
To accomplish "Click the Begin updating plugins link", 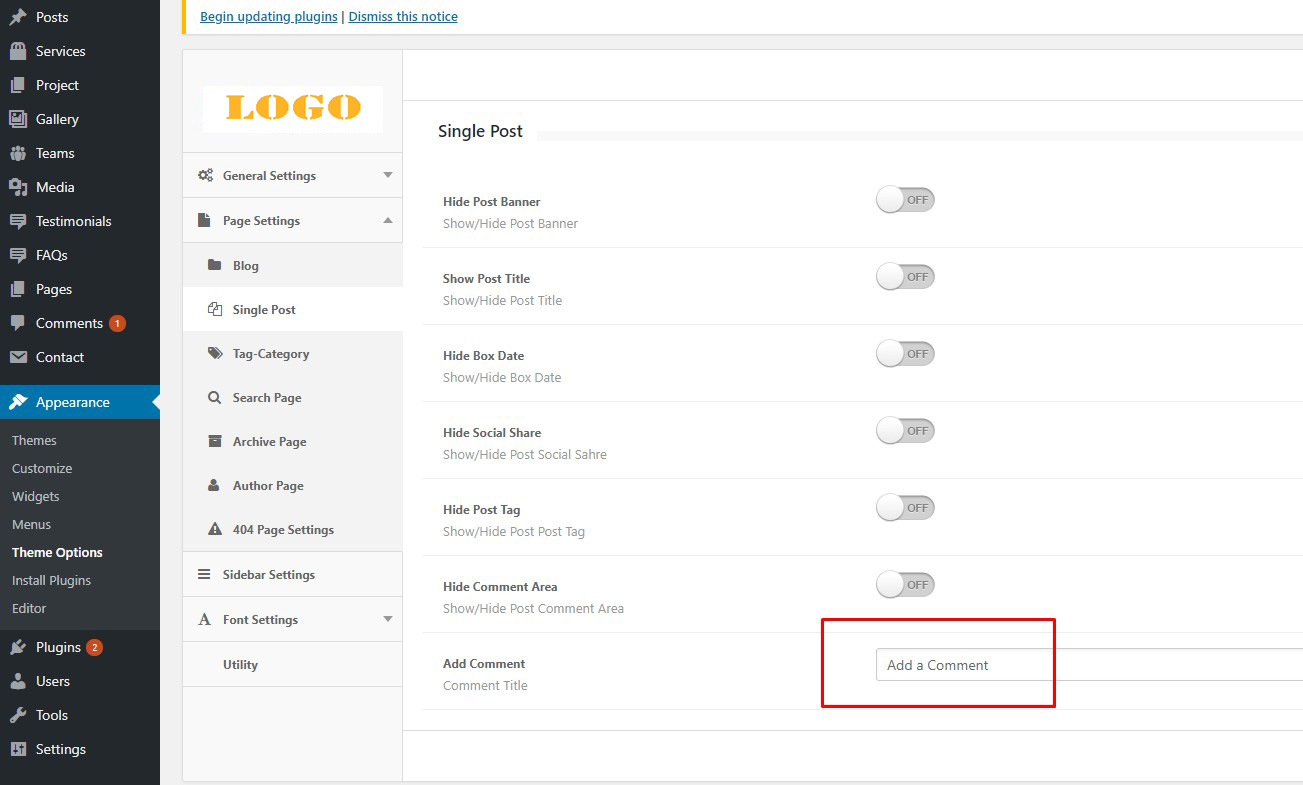I will [269, 17].
